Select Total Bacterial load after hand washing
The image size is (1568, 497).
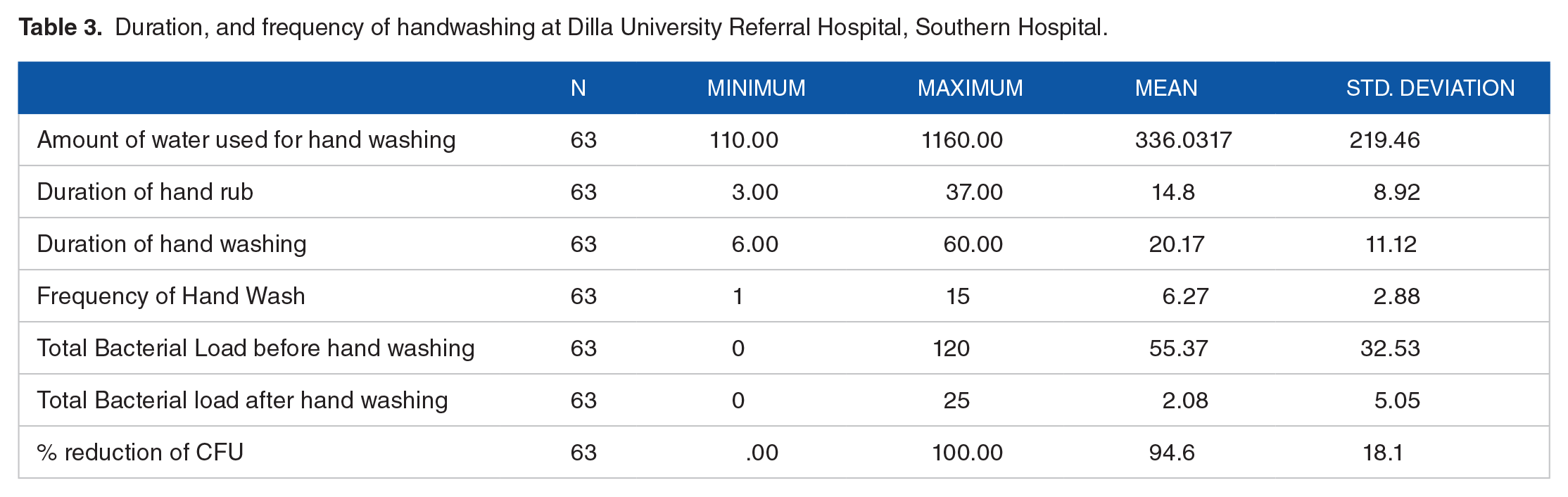242,401
